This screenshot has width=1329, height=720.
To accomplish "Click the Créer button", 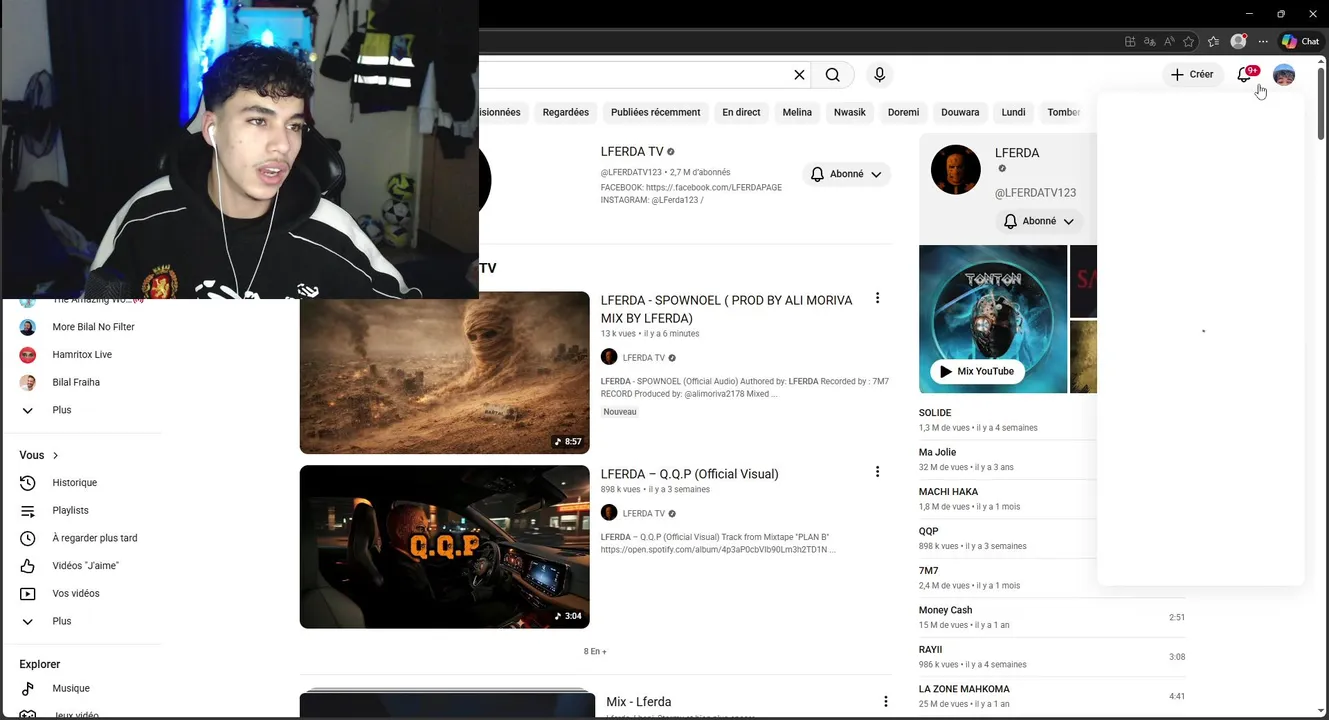I will click(1192, 75).
